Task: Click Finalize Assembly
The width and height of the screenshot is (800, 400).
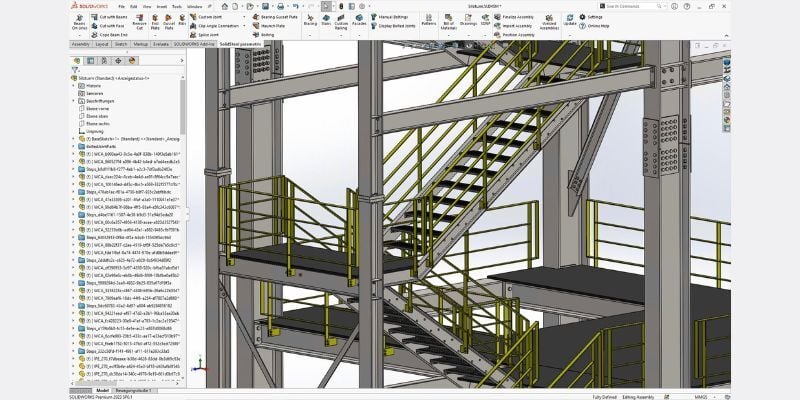Action: coord(514,17)
